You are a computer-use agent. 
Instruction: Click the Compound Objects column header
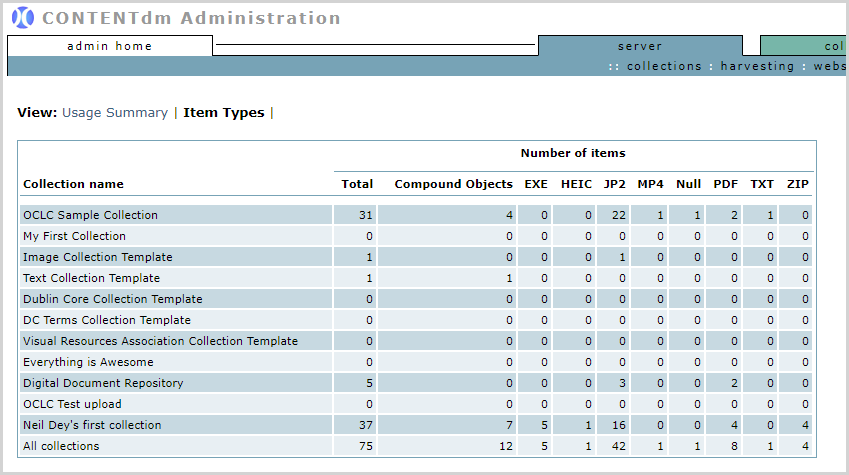(453, 184)
